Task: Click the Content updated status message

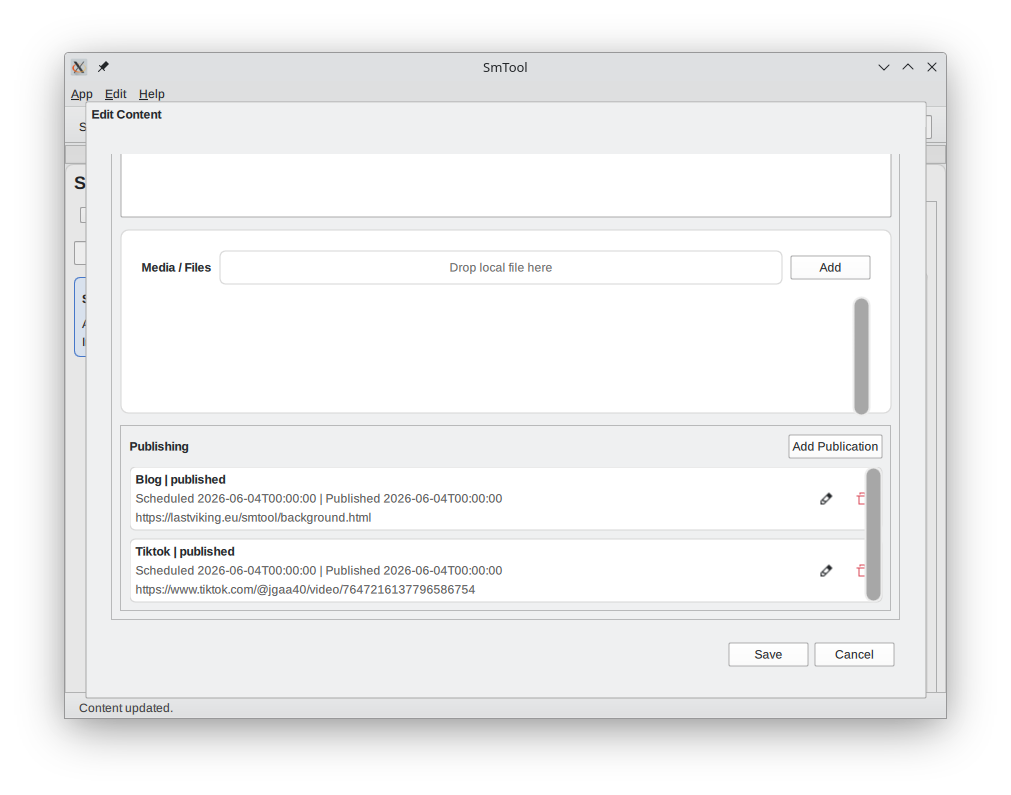Action: [x=126, y=708]
